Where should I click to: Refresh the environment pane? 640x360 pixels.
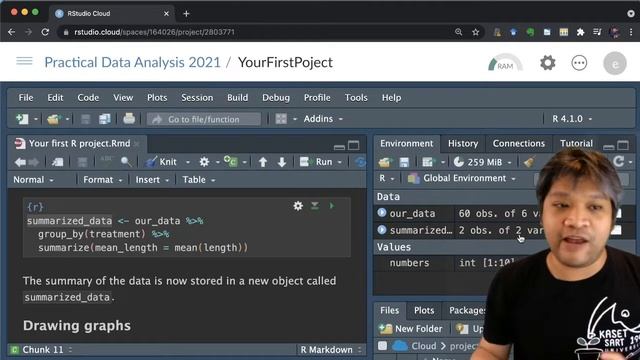pos(619,161)
